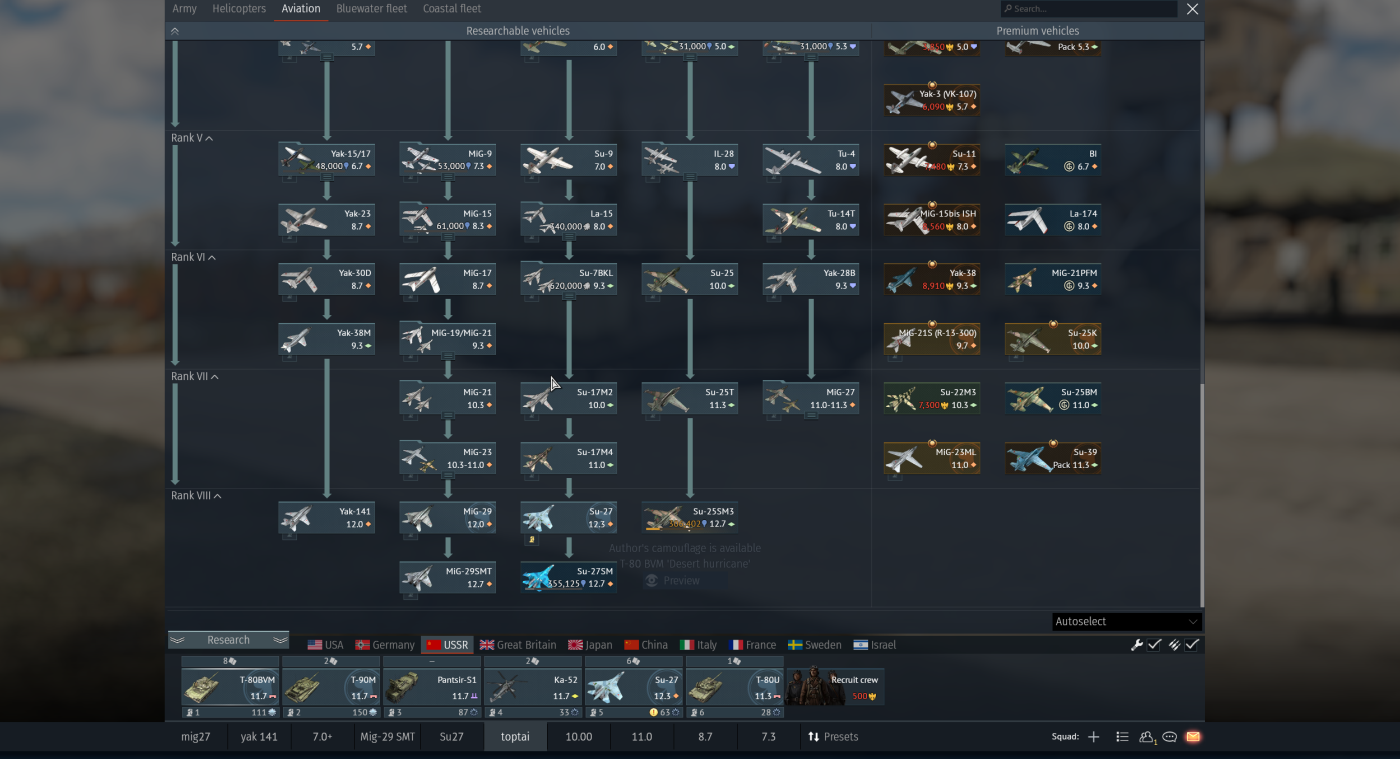Select the Yak-141 aircraft card
This screenshot has height=759, width=1400.
(x=327, y=518)
